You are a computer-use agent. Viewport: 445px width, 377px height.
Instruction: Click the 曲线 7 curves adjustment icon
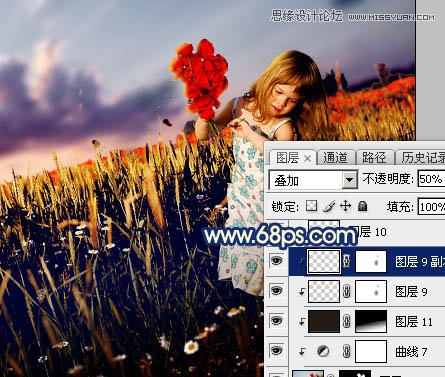click(323, 351)
